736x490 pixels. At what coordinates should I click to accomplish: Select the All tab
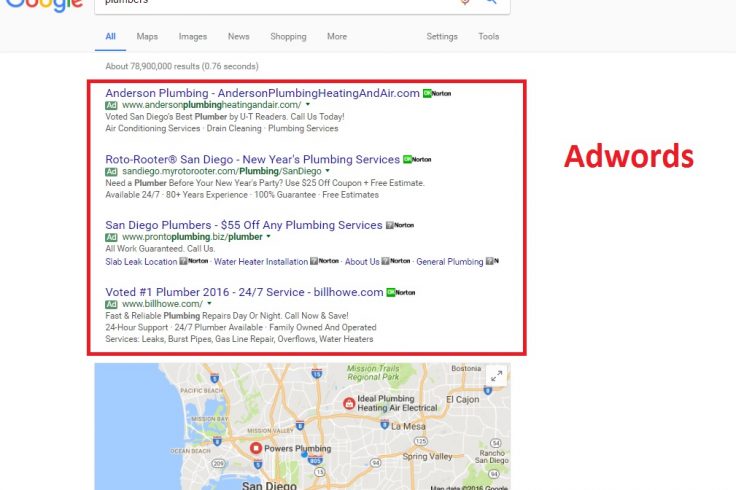tap(110, 37)
